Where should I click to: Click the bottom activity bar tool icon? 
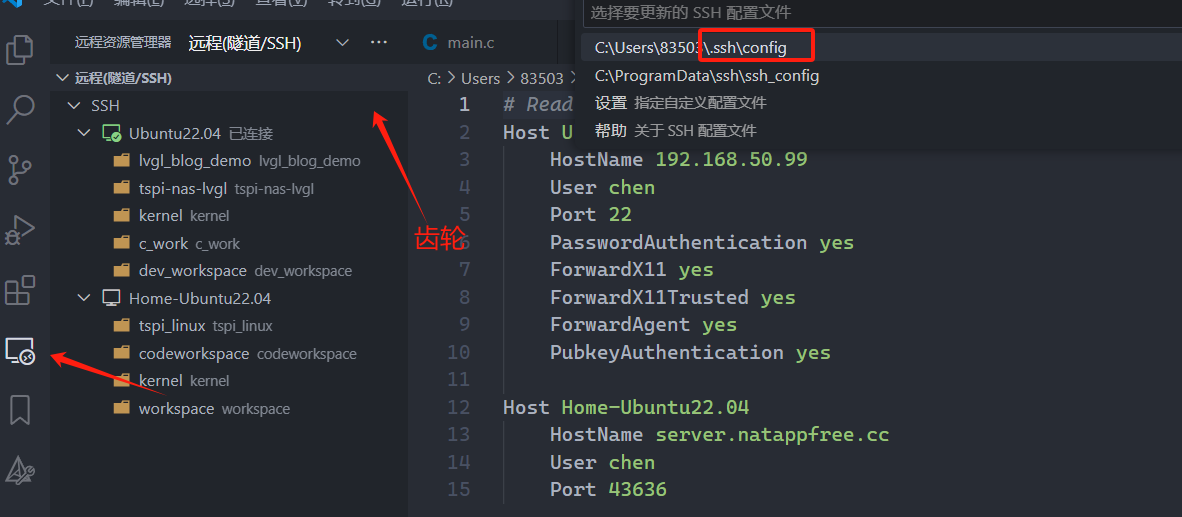(x=20, y=470)
